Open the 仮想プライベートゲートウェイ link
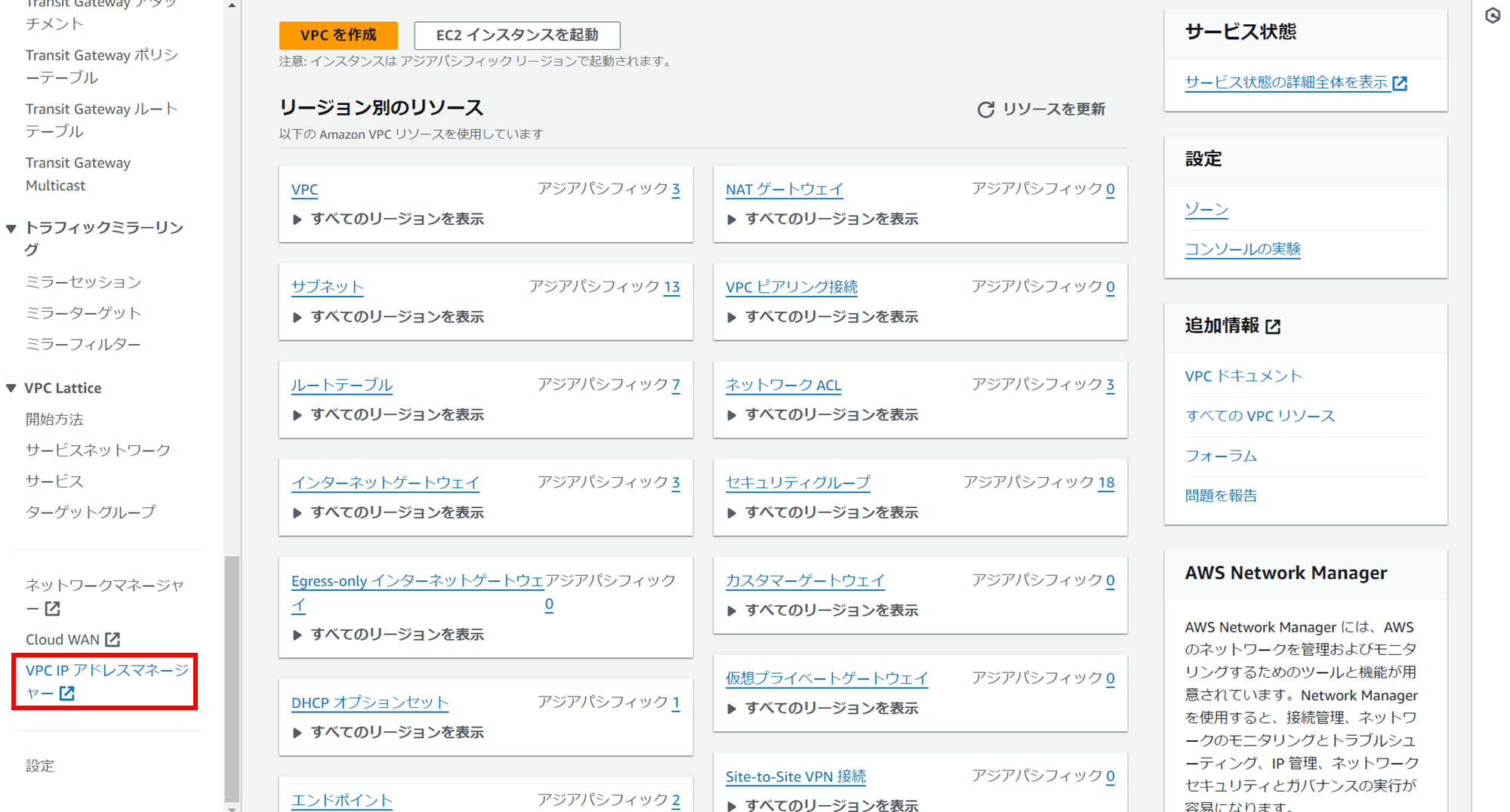Screen dimensions: 1510x812 pos(827,678)
